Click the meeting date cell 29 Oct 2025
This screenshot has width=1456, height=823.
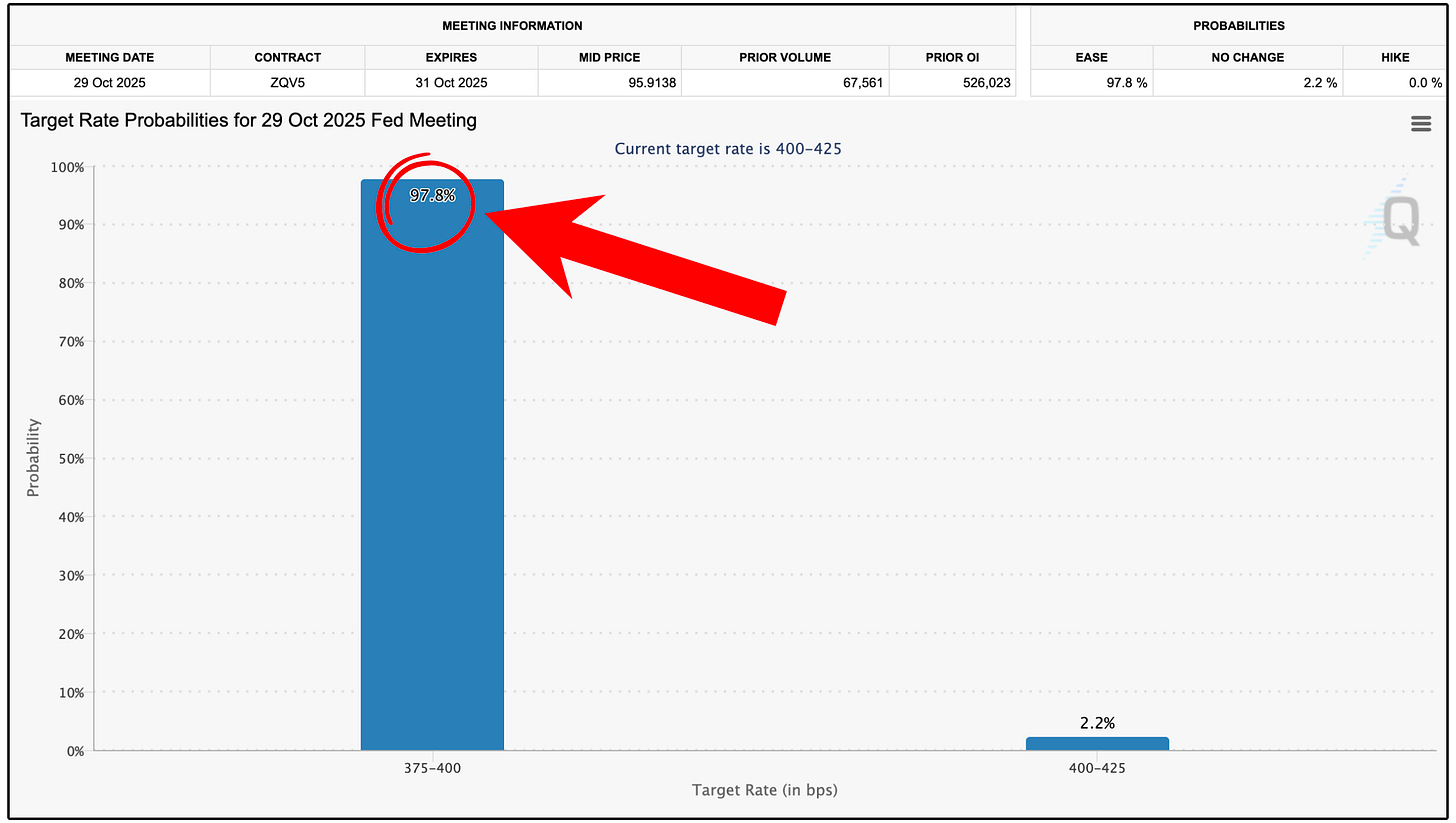[x=110, y=83]
